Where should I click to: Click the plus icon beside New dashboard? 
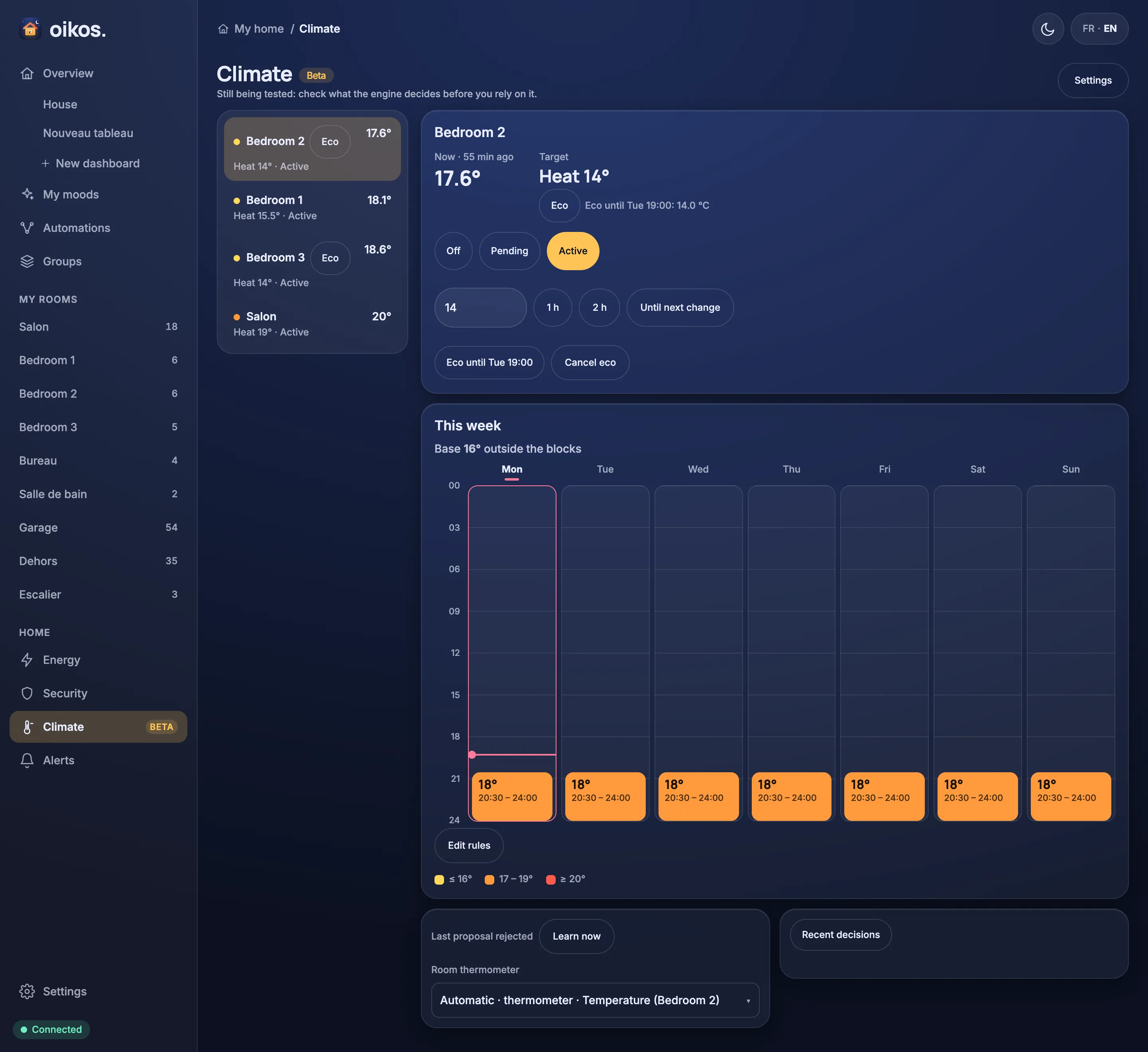[x=45, y=163]
